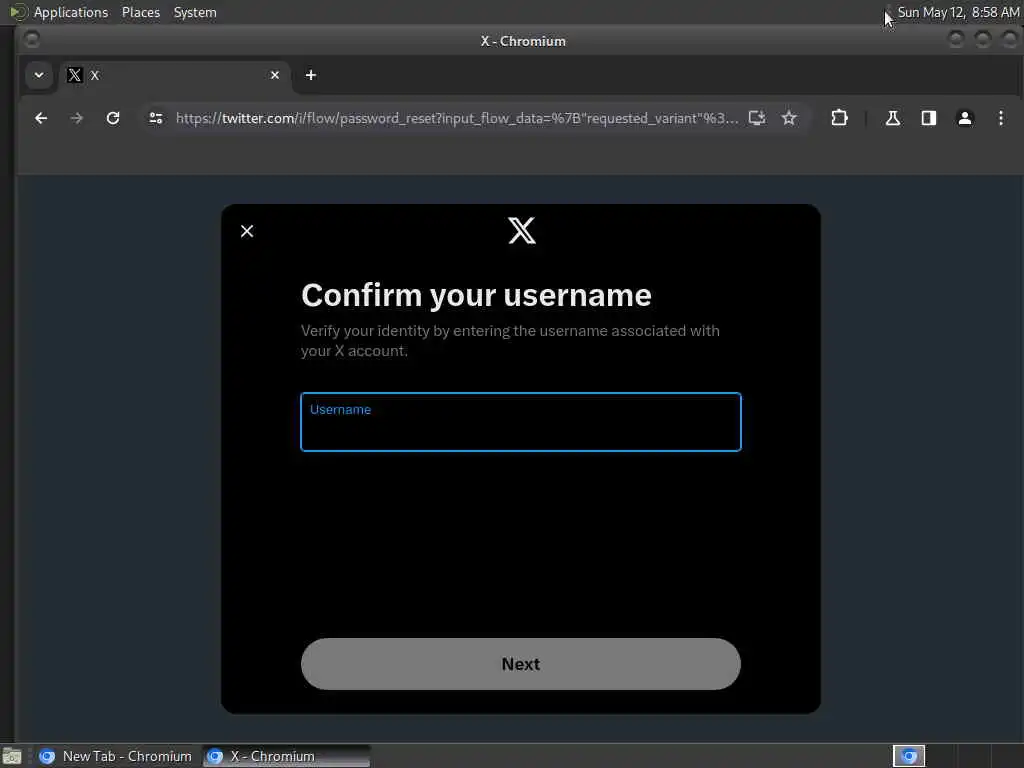Switch to X - Chromium taskbar window
Screen dimensions: 1024x768
(286, 756)
